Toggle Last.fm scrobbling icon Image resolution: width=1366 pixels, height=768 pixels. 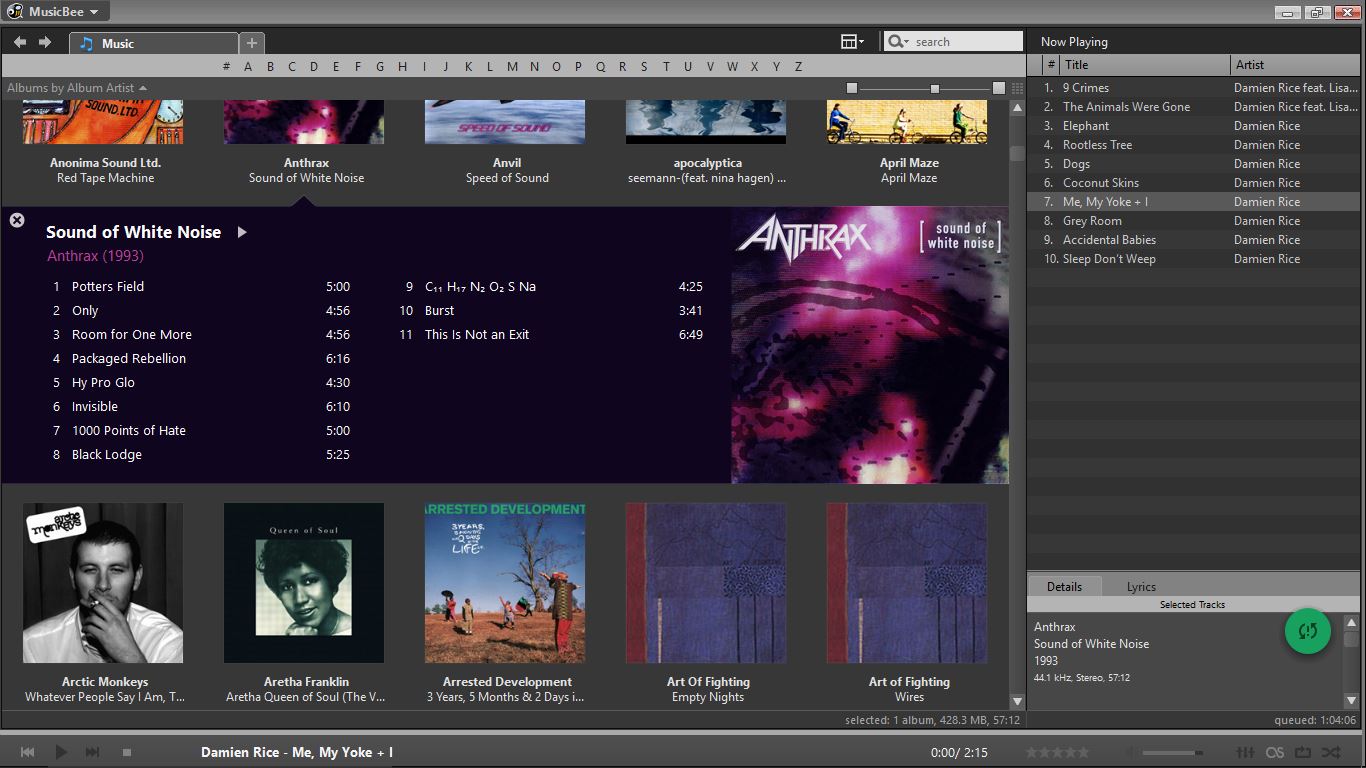(x=1275, y=752)
